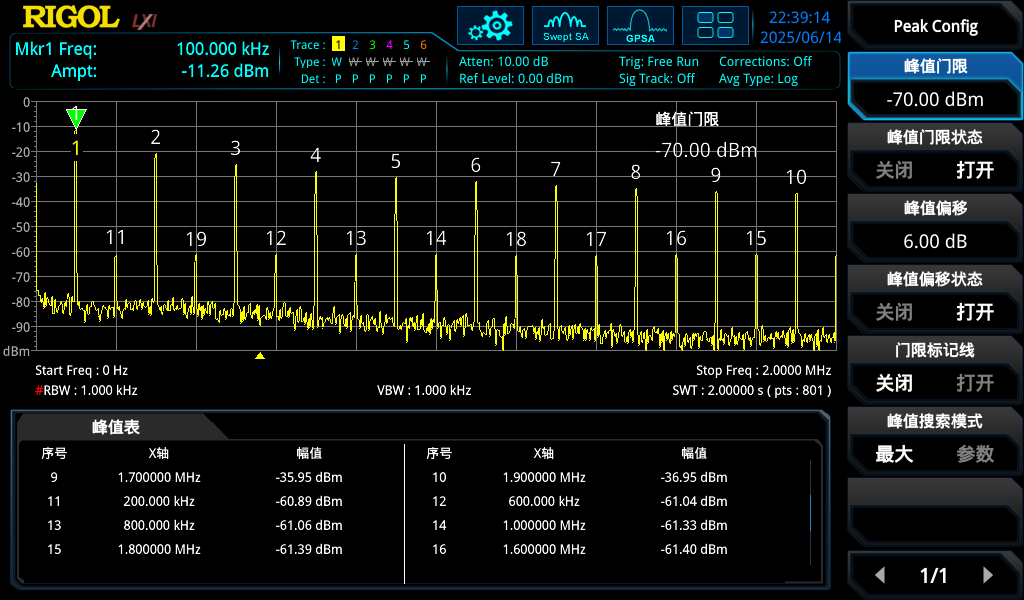This screenshot has height=600, width=1024.
Task: Set 门限标记线 to 关闭
Action: point(894,383)
